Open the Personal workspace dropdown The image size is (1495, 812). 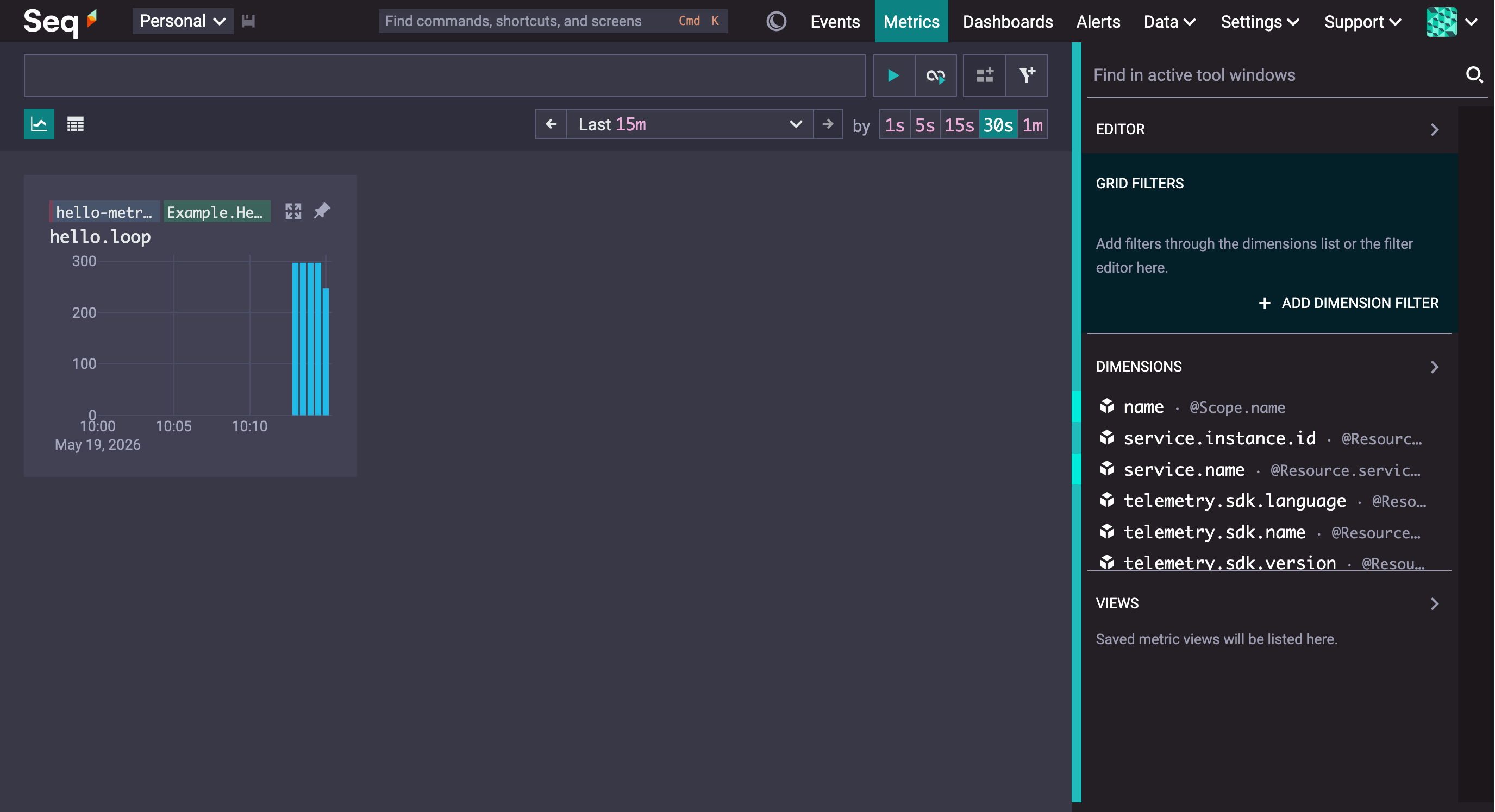[183, 22]
